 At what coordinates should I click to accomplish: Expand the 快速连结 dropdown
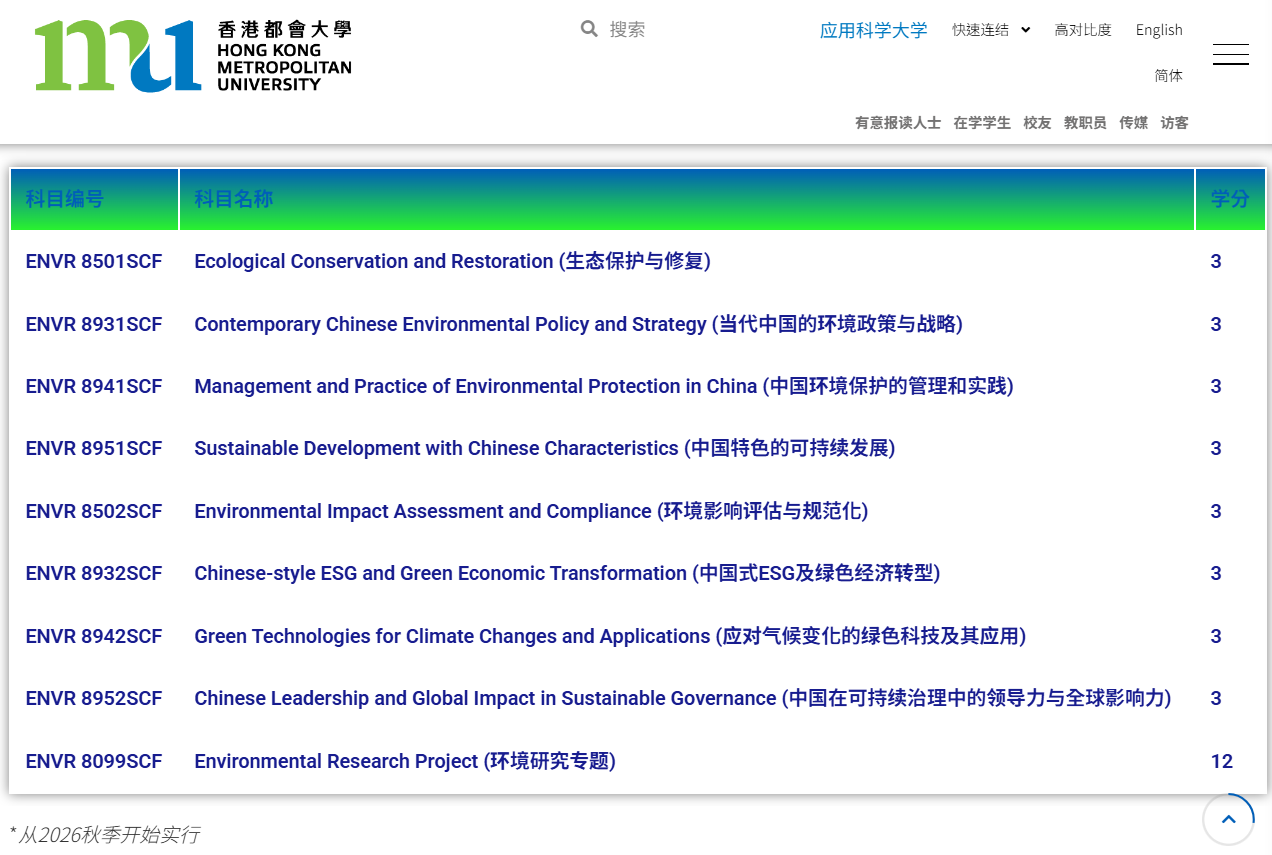coord(990,30)
